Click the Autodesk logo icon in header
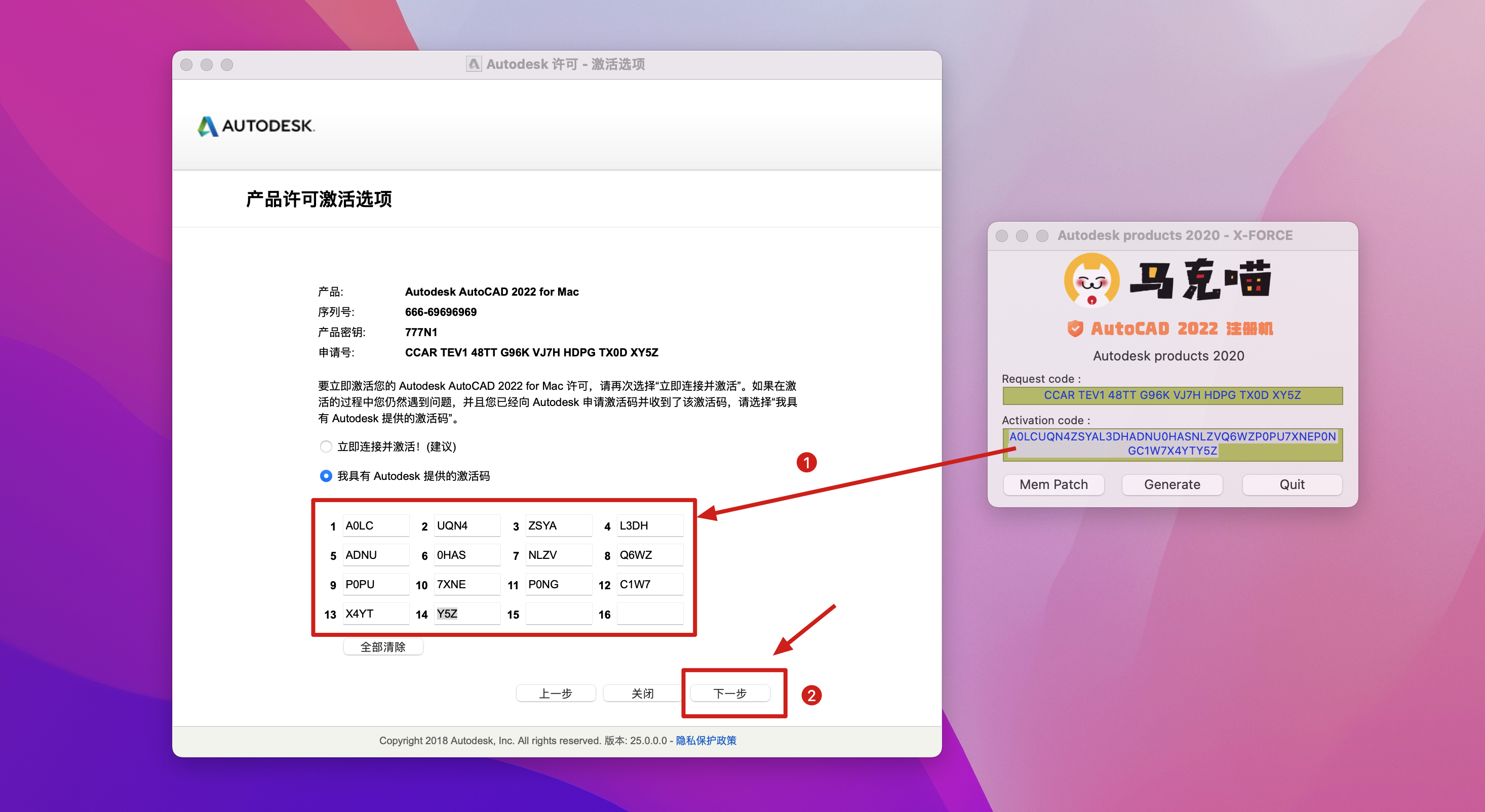1485x812 pixels. pyautogui.click(x=208, y=126)
